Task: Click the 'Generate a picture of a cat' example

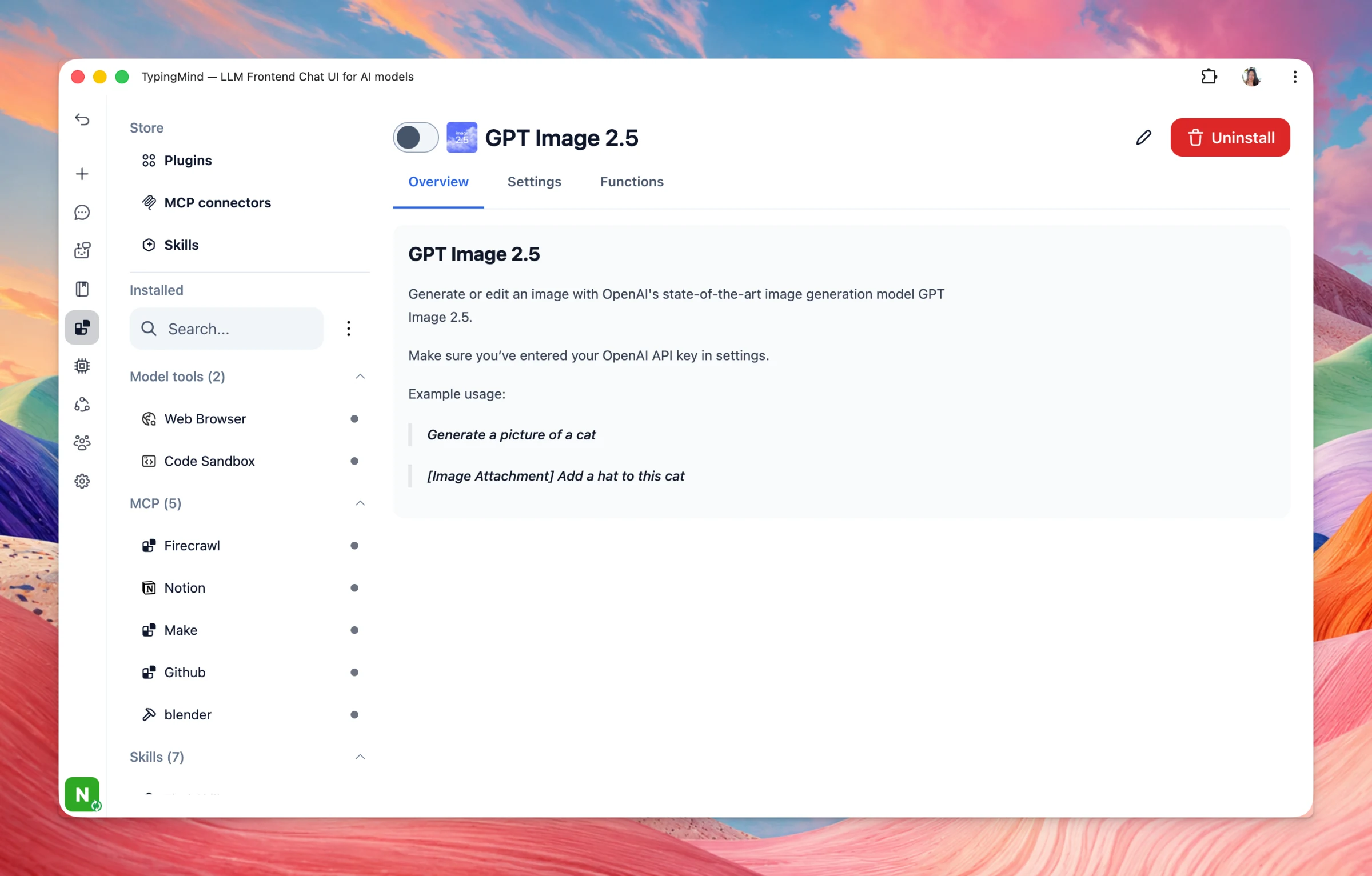Action: [x=511, y=435]
